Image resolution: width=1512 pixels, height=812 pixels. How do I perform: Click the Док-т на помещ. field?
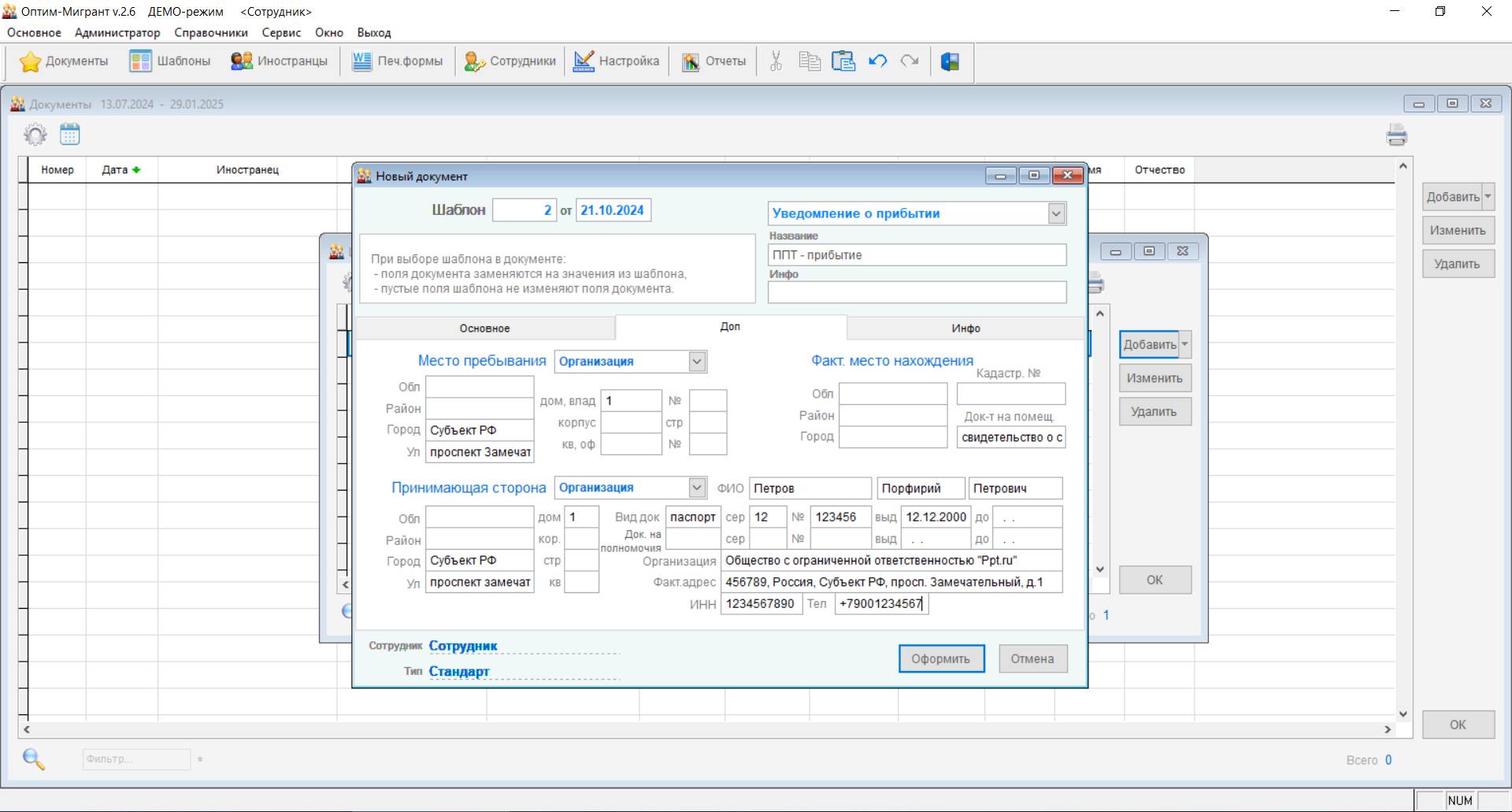(x=1011, y=437)
